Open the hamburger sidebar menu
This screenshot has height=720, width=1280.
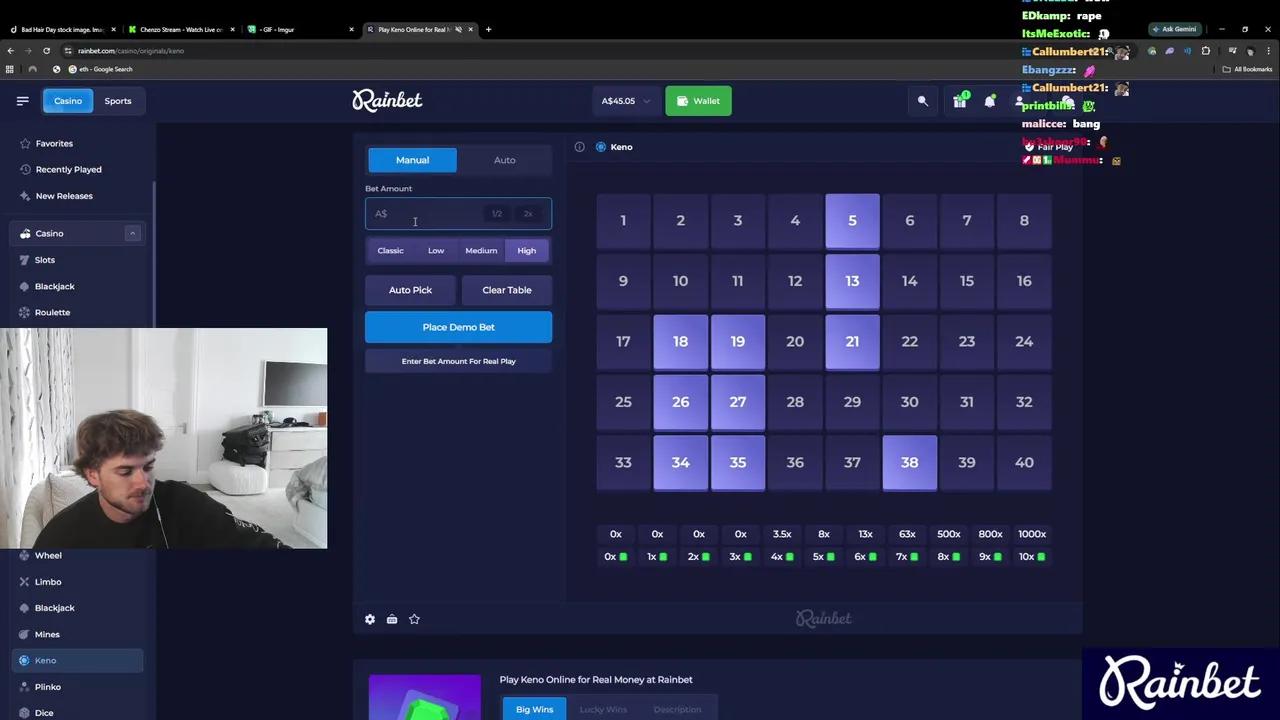coord(22,101)
